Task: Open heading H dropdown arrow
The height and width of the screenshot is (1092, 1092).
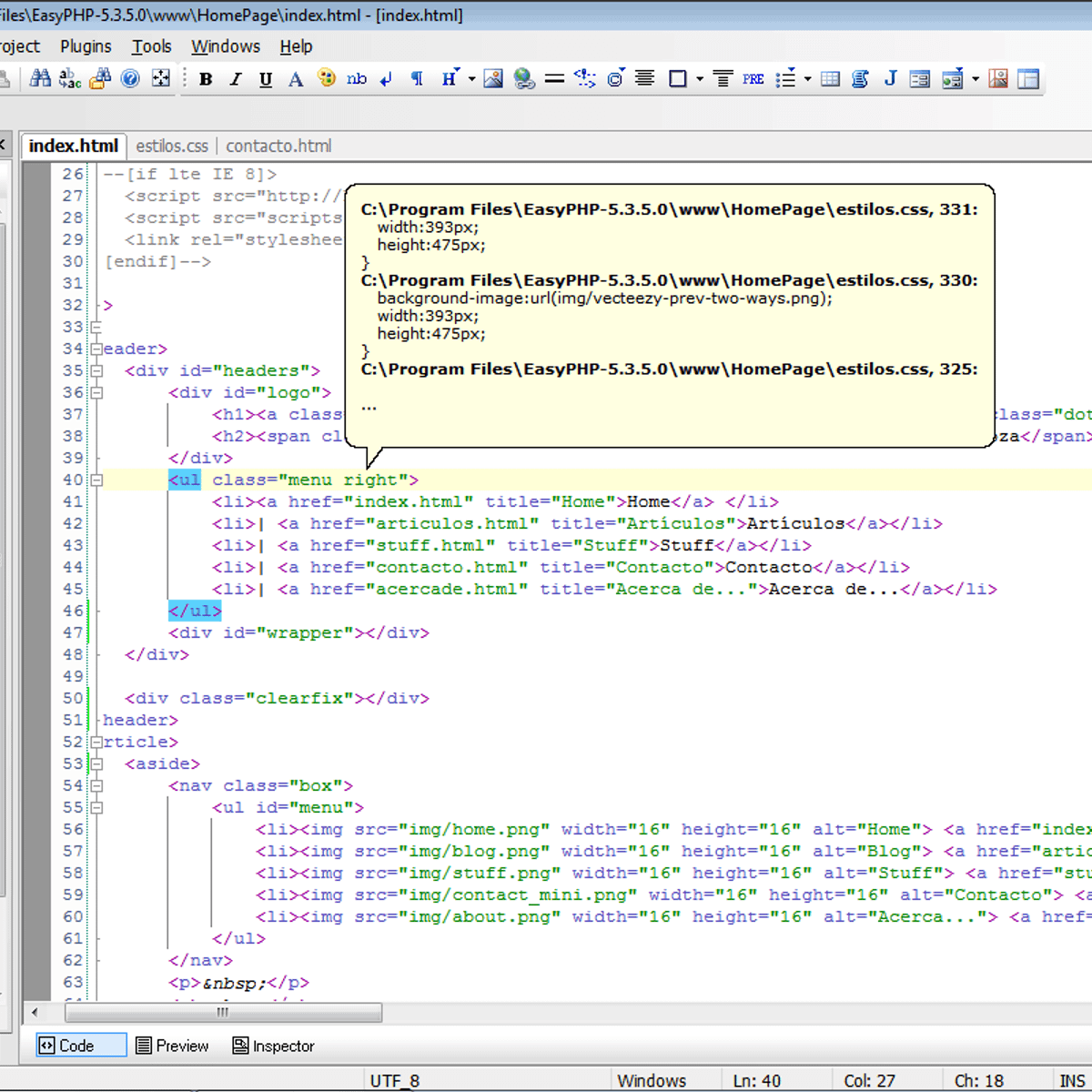Action: pos(471,79)
